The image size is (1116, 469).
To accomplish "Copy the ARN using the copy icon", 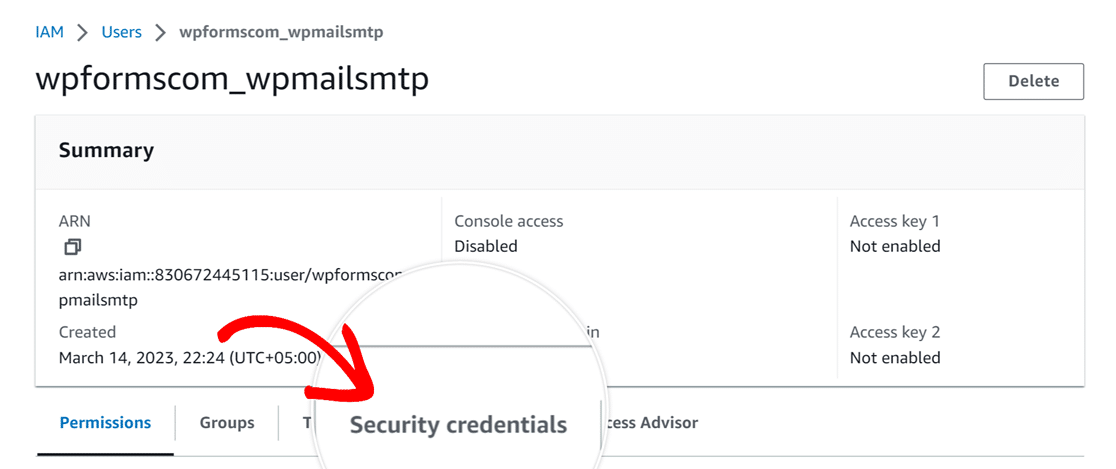I will click(73, 247).
